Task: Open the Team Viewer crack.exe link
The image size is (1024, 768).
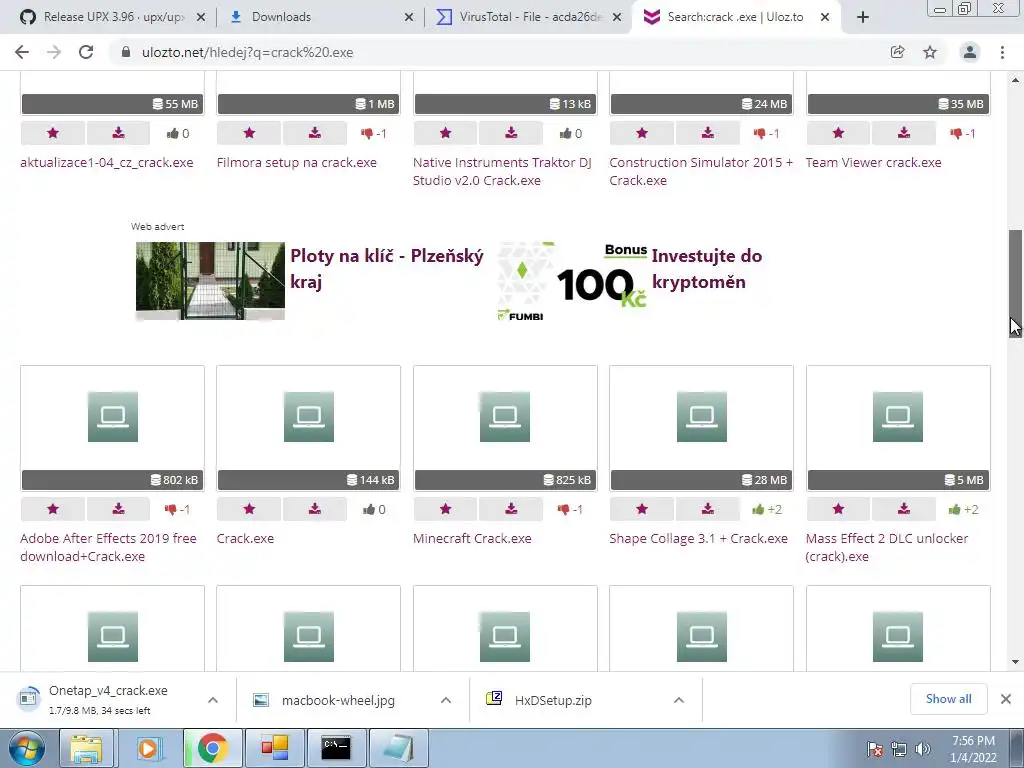Action: (x=873, y=163)
